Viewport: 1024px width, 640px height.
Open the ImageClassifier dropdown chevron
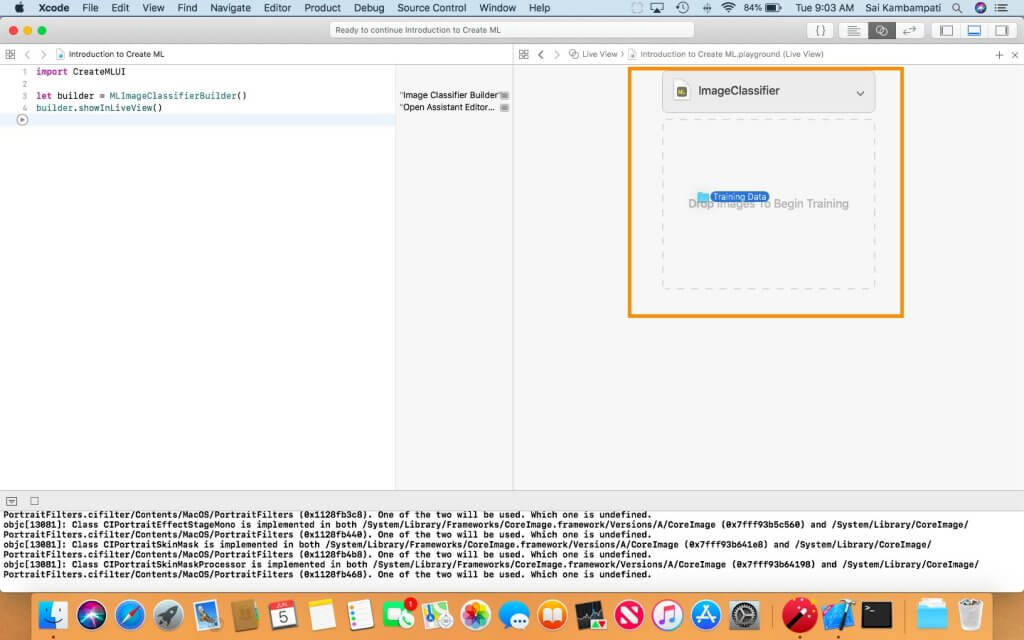pyautogui.click(x=858, y=91)
